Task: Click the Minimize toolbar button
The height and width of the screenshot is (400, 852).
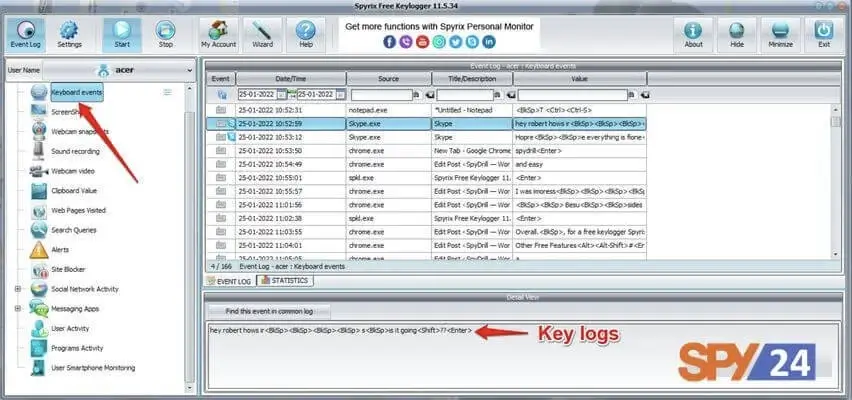Action: (x=780, y=35)
